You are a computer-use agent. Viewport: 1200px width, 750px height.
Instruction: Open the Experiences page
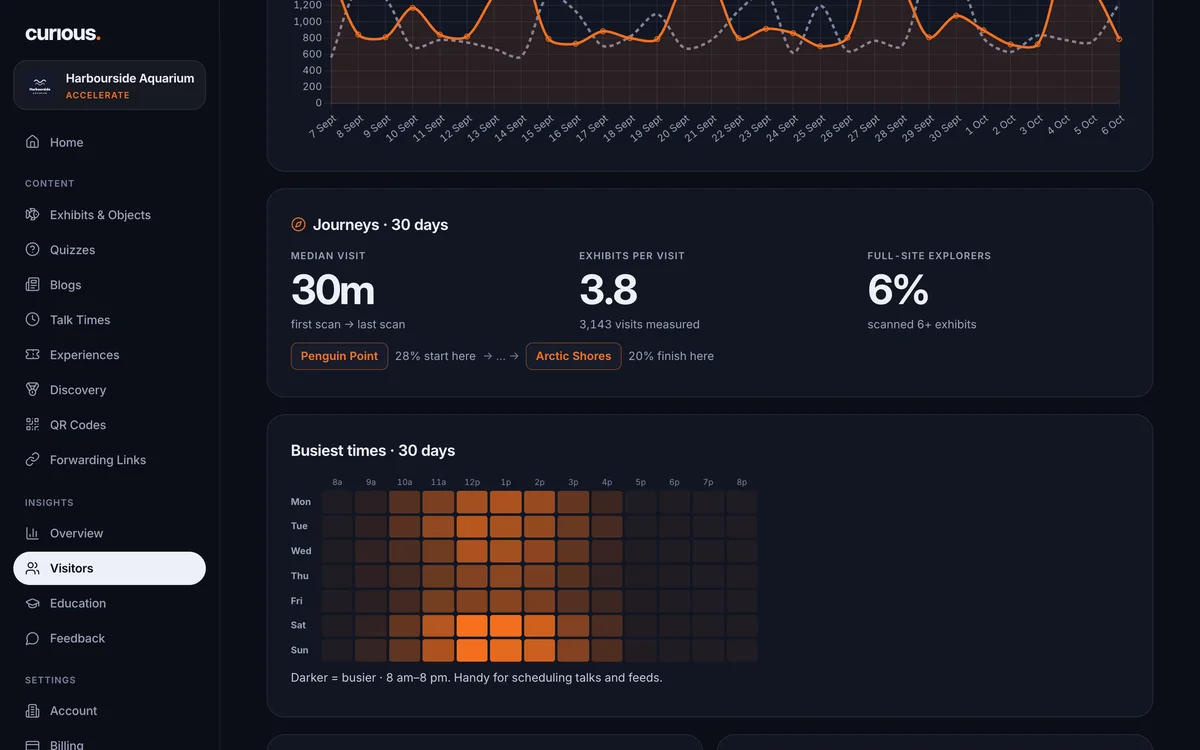(110, 355)
